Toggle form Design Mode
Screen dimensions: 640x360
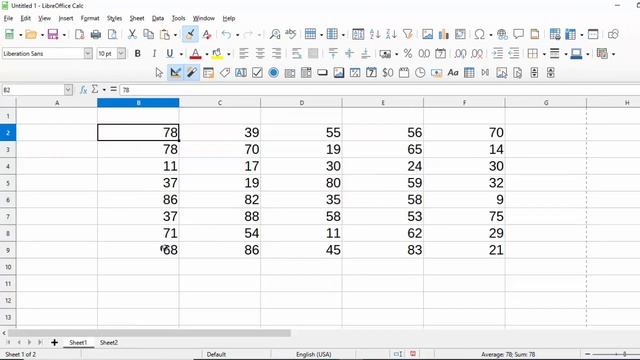tap(176, 73)
